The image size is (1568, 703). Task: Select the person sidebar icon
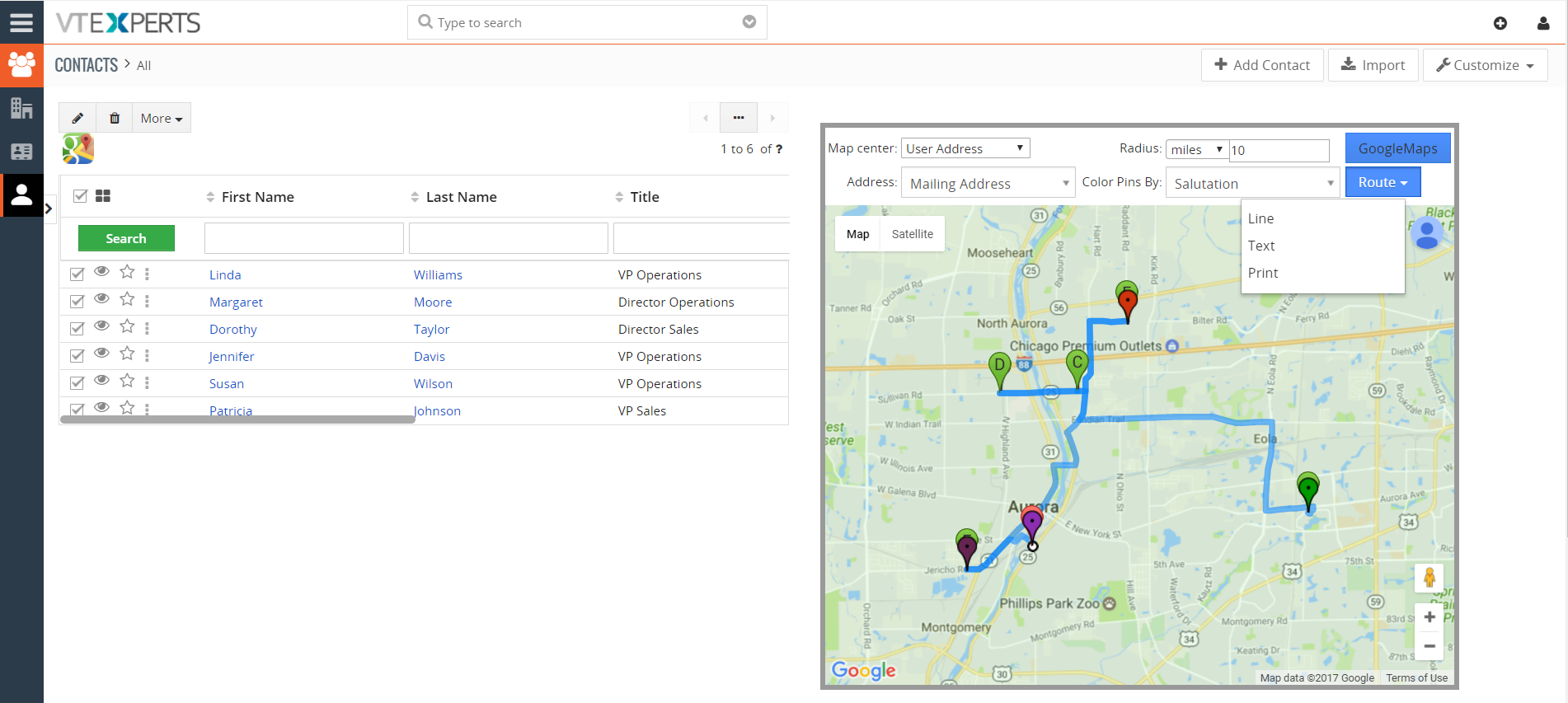click(21, 195)
